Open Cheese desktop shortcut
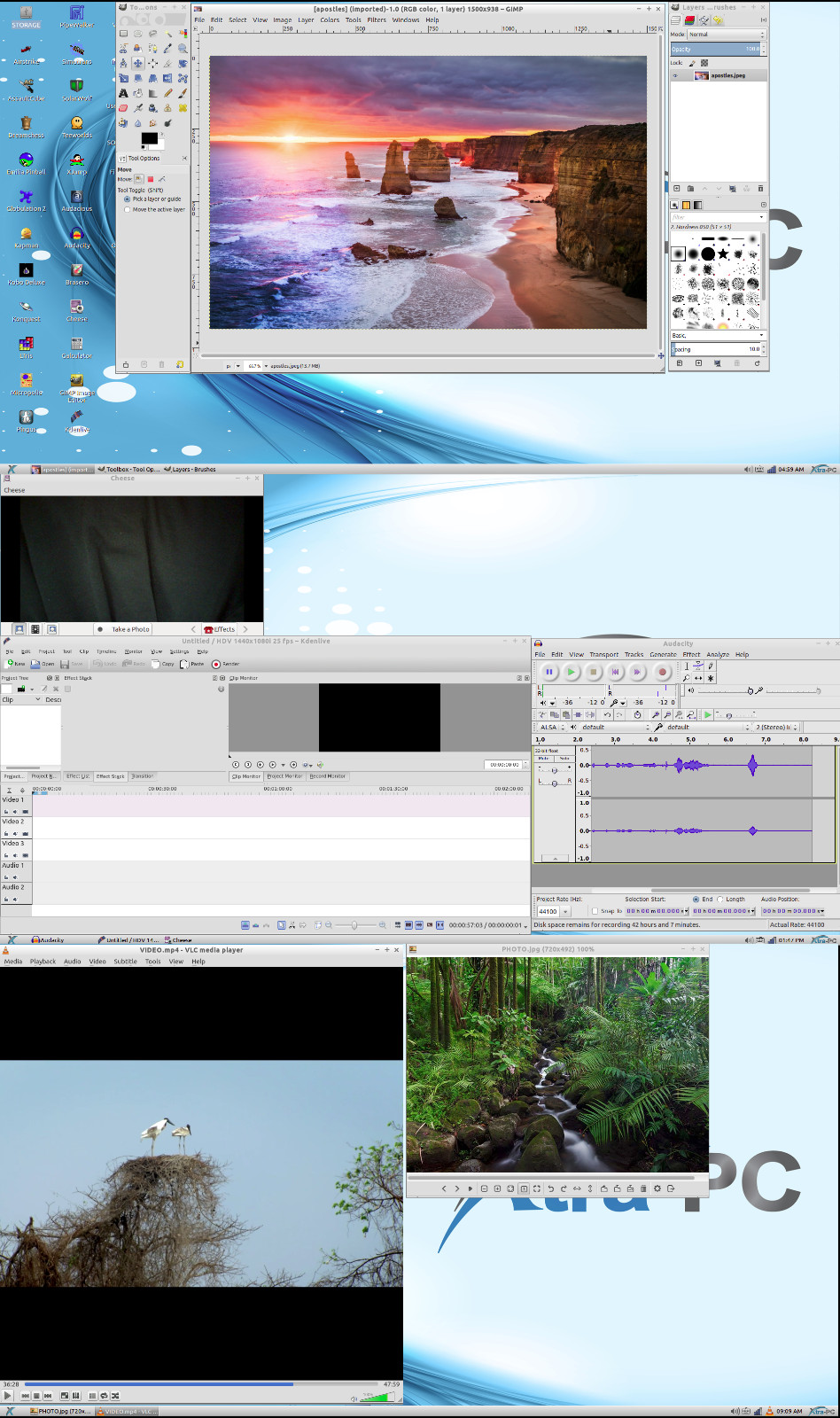This screenshot has width=840, height=1418. [x=77, y=308]
